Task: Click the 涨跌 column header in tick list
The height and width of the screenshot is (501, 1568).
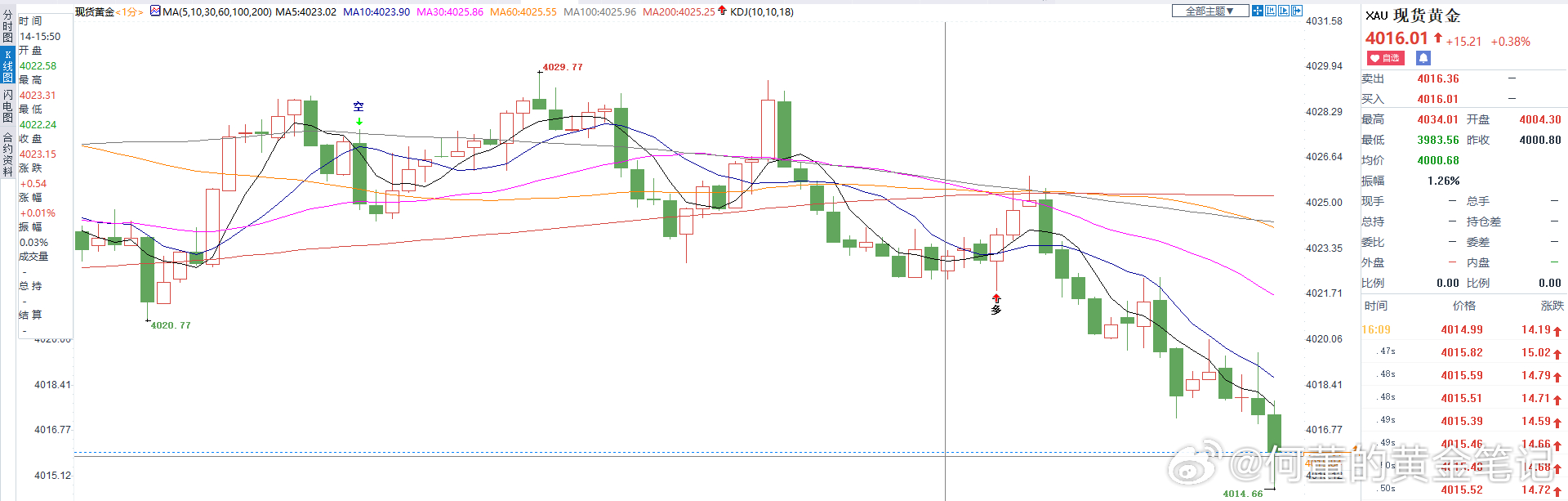Action: tap(1552, 306)
